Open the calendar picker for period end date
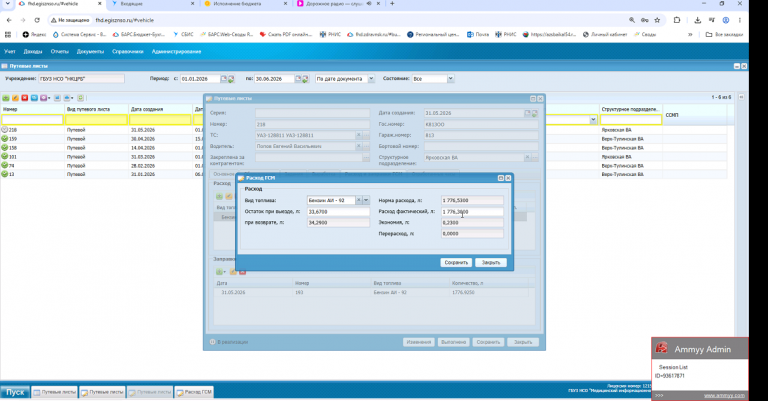Image resolution: width=768 pixels, height=401 pixels. click(x=298, y=79)
